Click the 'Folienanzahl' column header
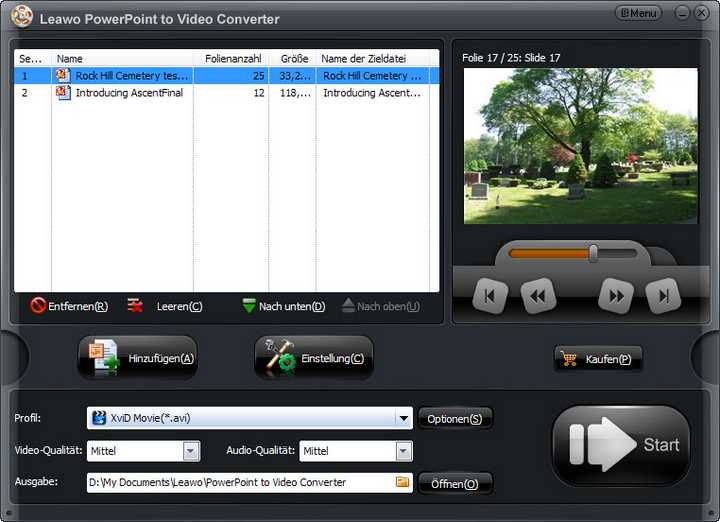Image resolution: width=720 pixels, height=522 pixels. coord(231,58)
